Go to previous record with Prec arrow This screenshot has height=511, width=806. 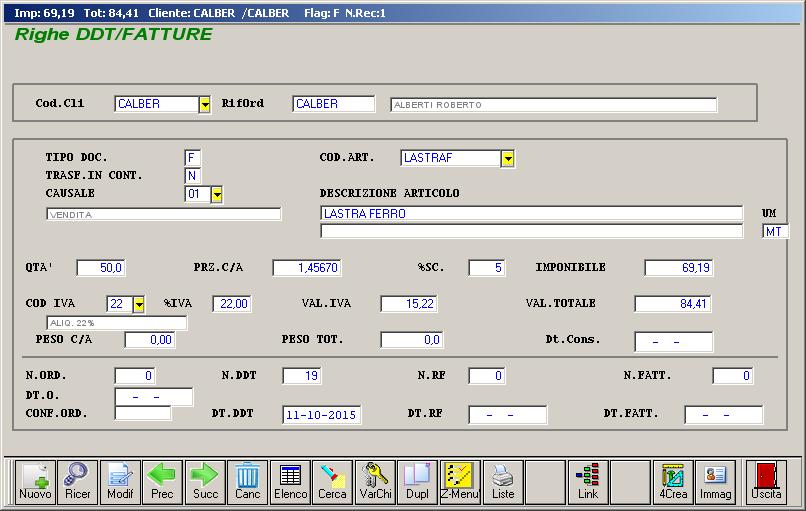[162, 482]
